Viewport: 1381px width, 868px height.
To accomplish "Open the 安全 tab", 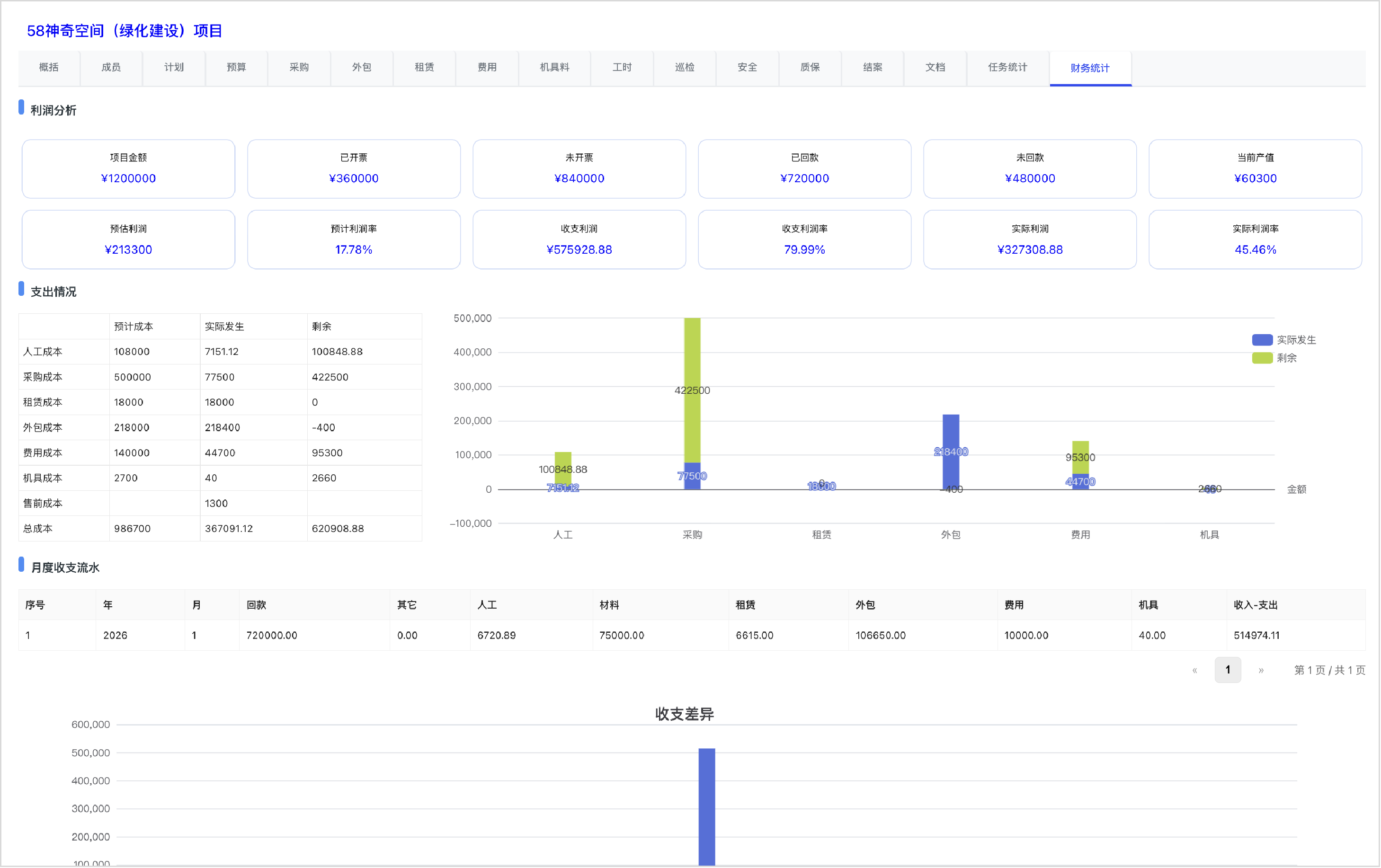I will coord(747,68).
